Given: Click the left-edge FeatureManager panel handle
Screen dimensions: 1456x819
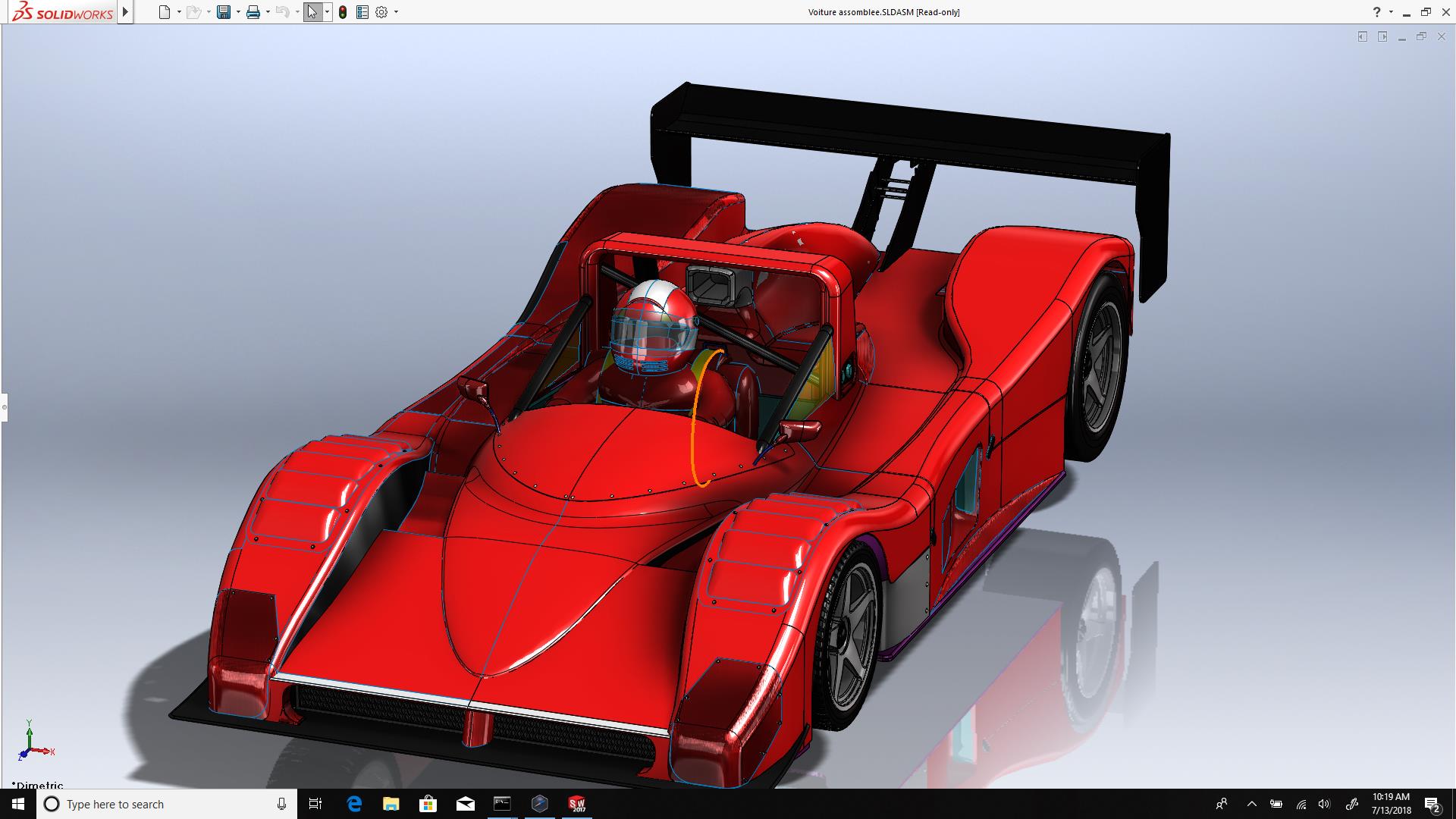Looking at the screenshot, I should 4,407.
